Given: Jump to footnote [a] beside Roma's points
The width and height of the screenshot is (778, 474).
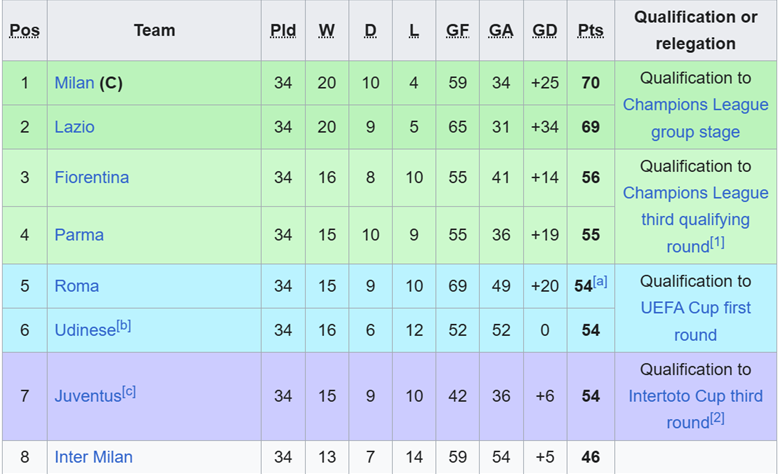Looking at the screenshot, I should coord(600,281).
